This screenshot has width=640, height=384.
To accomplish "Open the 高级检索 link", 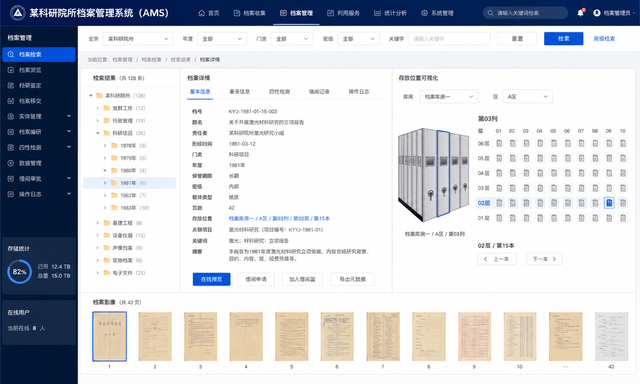I will click(x=604, y=38).
